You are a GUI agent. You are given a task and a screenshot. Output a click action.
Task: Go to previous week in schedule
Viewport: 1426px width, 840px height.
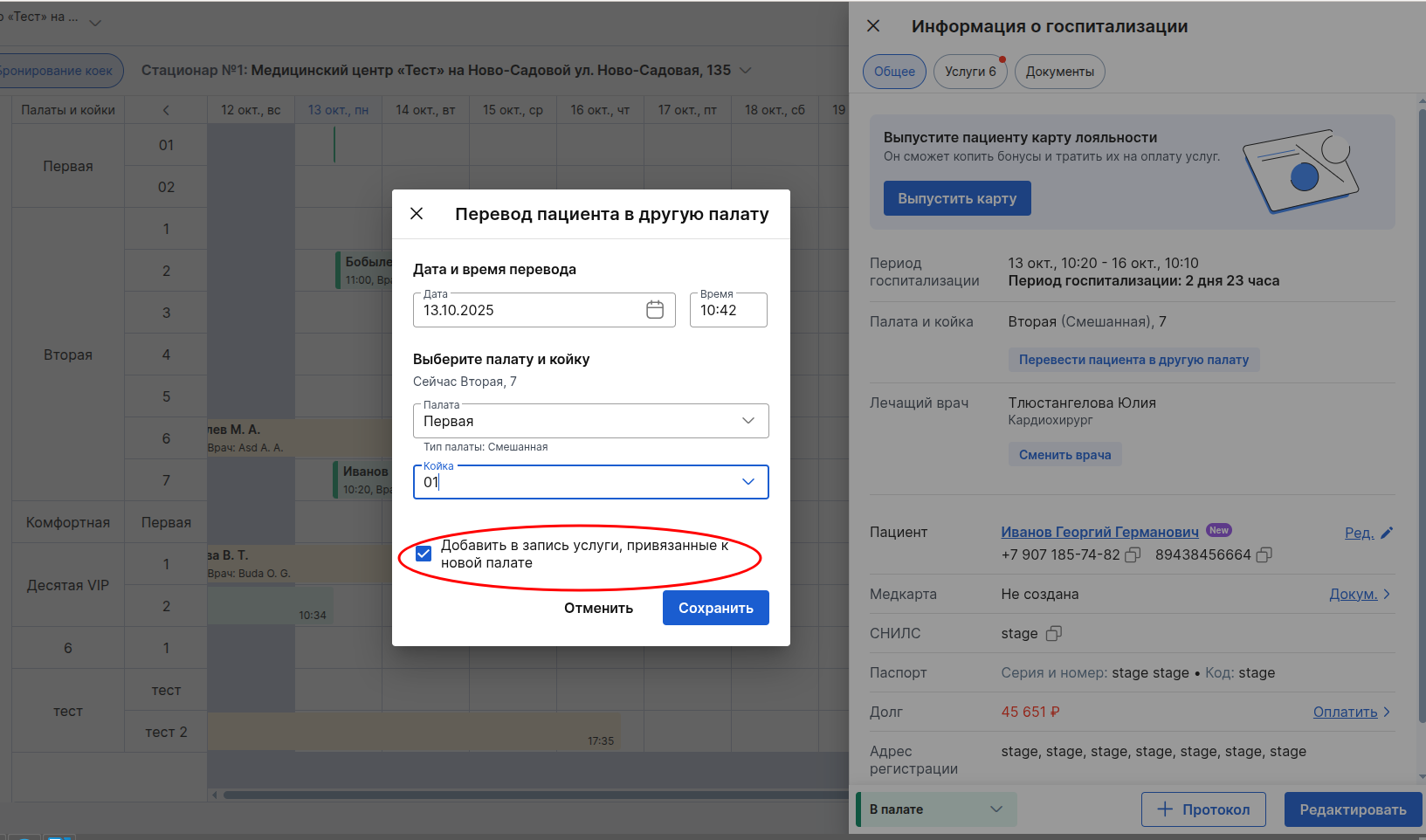(166, 110)
